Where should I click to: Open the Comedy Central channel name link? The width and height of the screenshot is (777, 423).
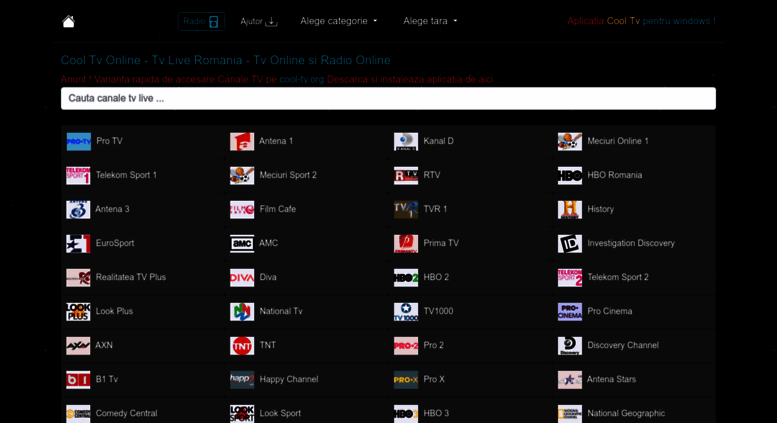click(x=126, y=414)
